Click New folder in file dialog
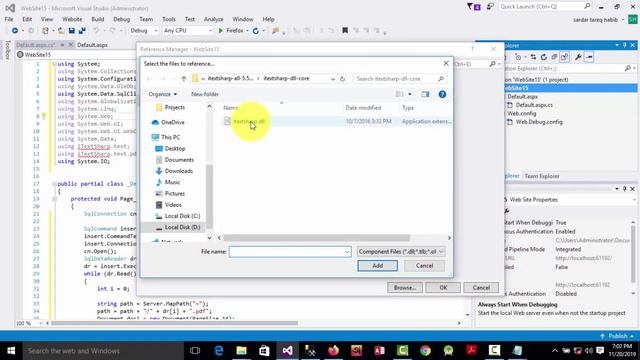 (205, 94)
